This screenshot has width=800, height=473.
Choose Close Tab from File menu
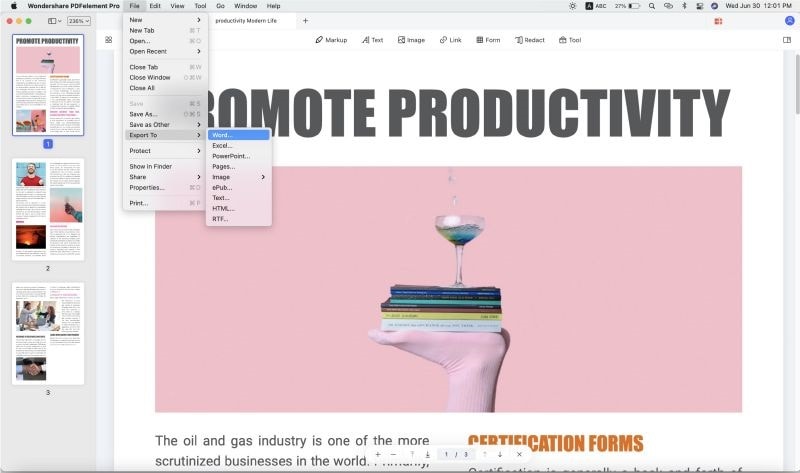pyautogui.click(x=165, y=67)
